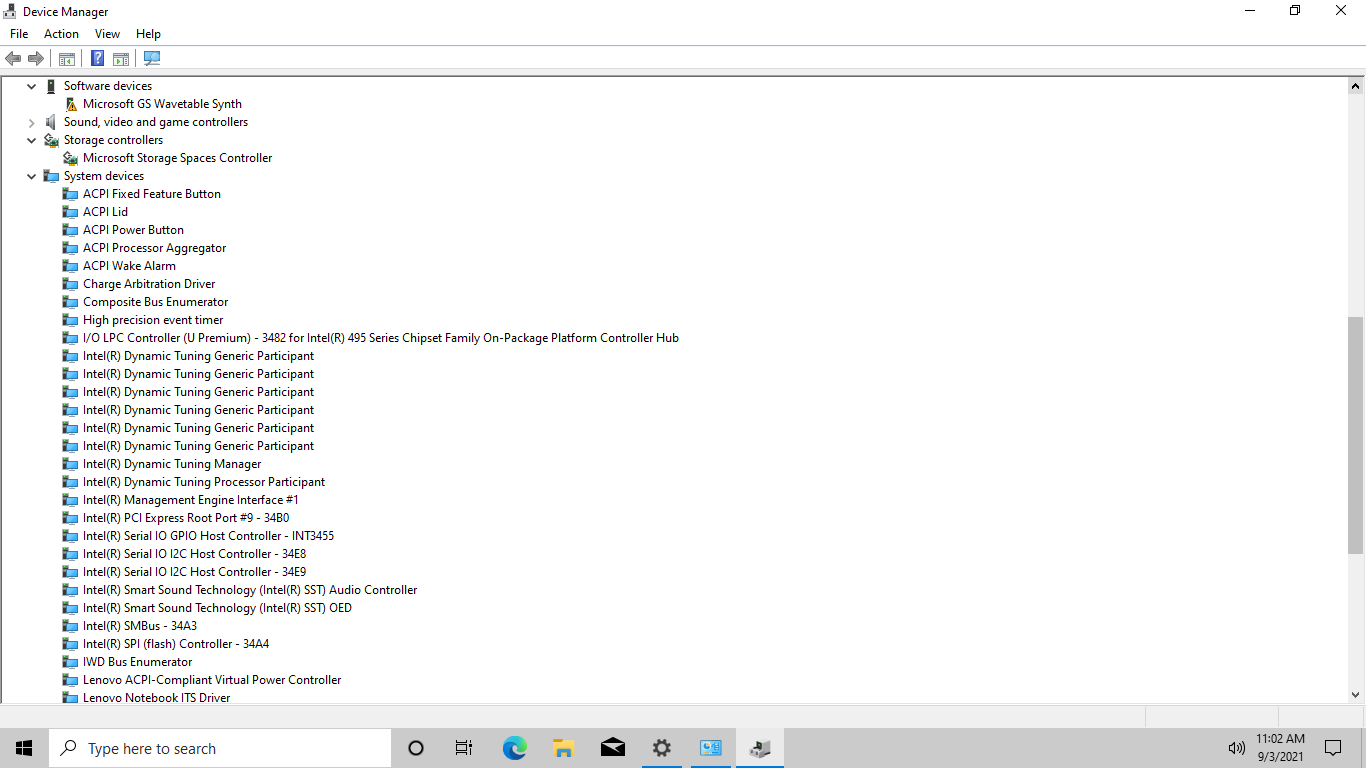1366x768 pixels.
Task: Toggle the Show/Hide Action Pane toolbar icon
Action: (121, 58)
